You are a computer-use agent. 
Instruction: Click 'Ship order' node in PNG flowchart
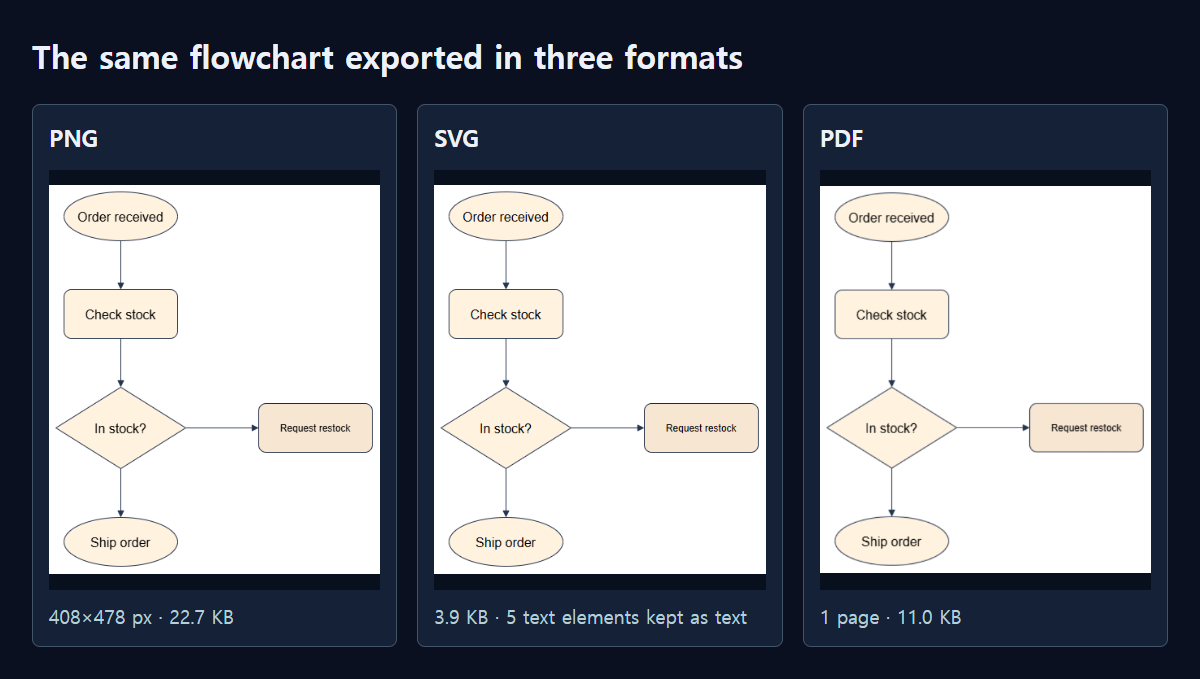coord(120,543)
